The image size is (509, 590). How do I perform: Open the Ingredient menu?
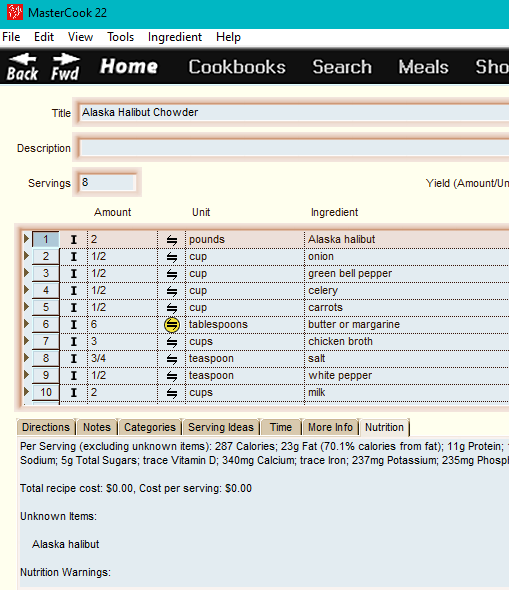(175, 37)
